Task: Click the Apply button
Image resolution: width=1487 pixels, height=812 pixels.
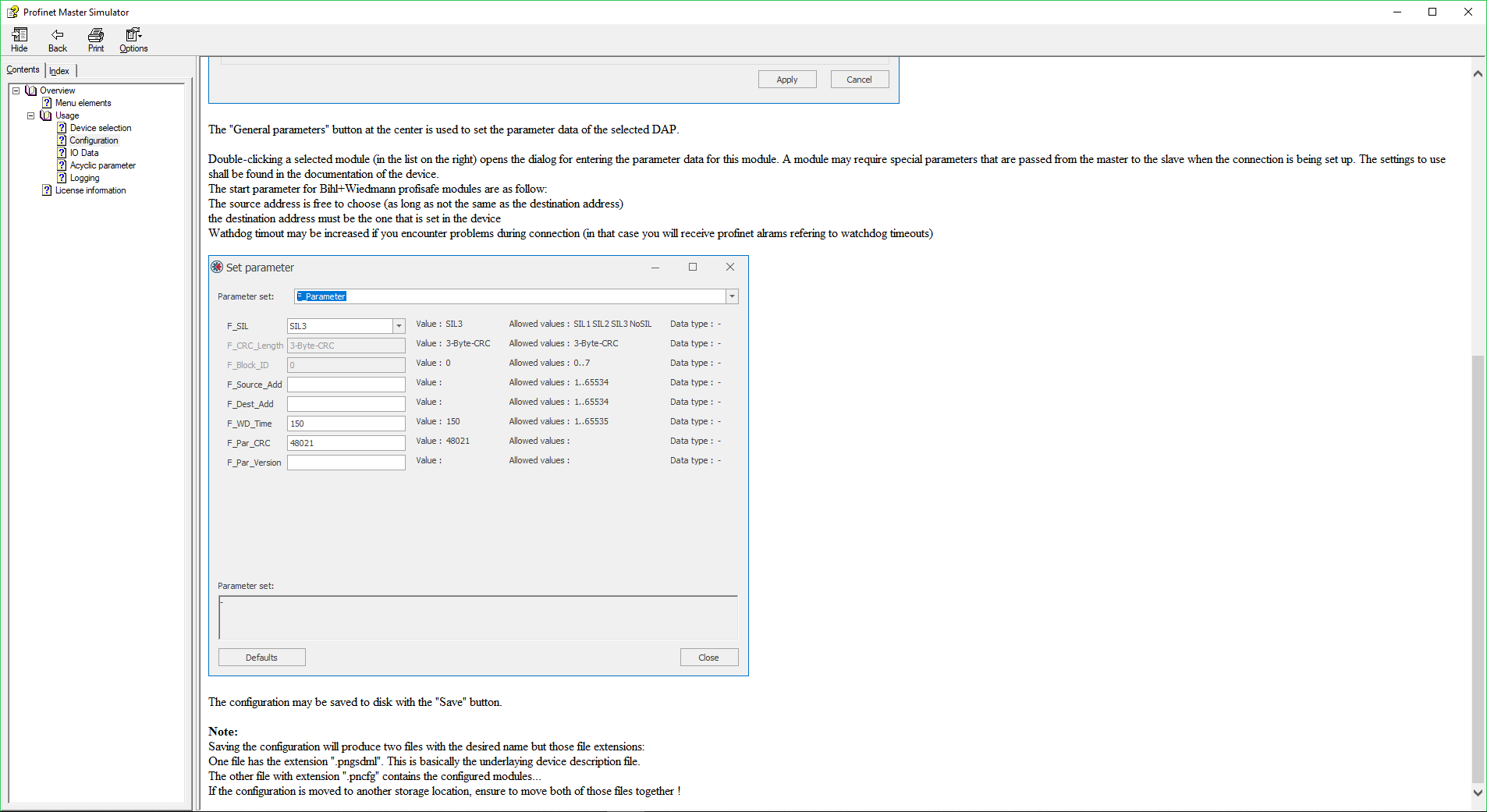Action: click(786, 79)
